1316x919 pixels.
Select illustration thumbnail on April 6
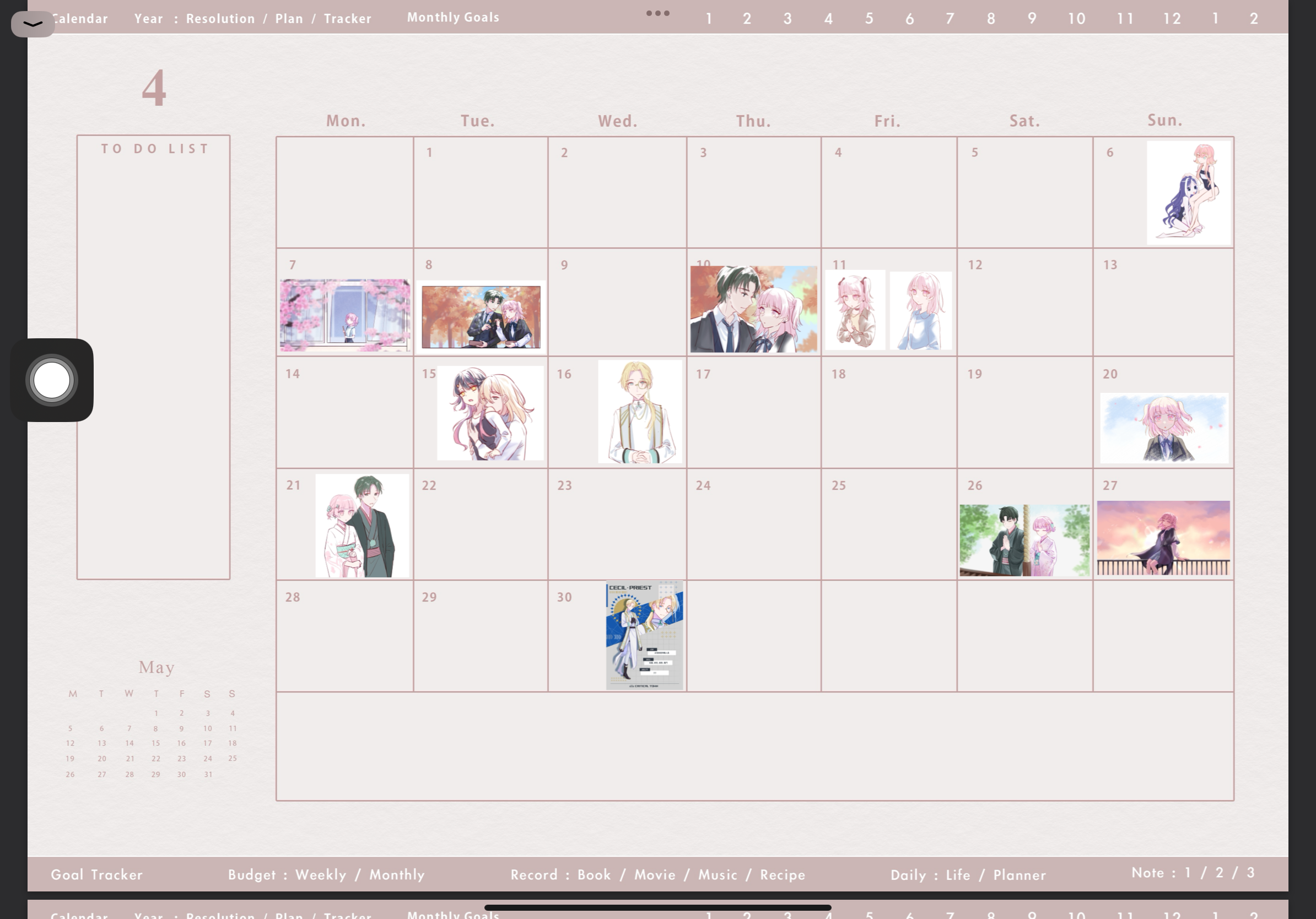[x=1188, y=192]
